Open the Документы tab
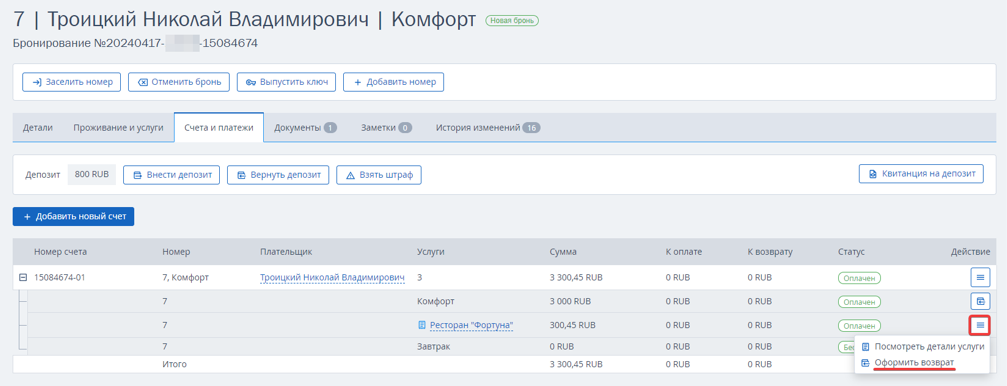1007x386 pixels. [306, 128]
